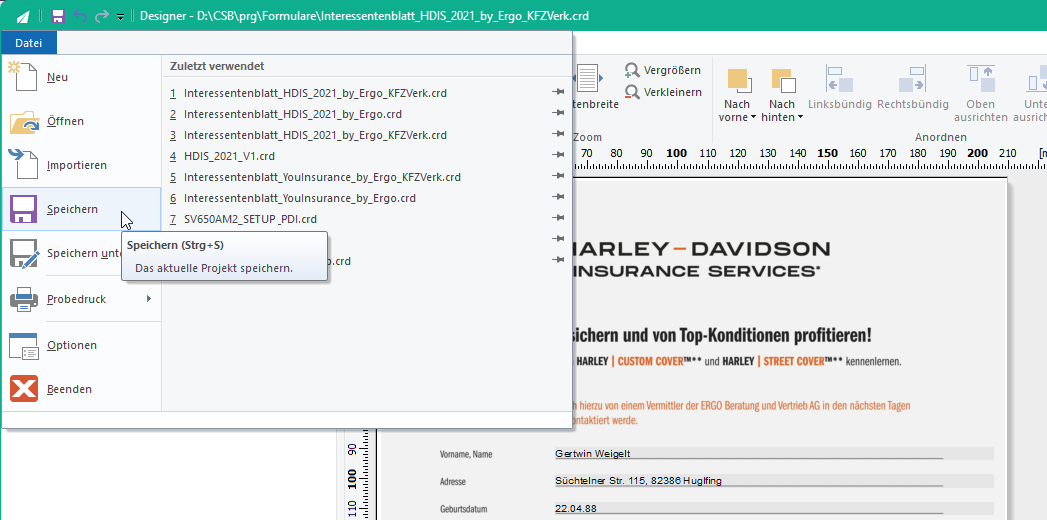Choose Neu to create a new project

(x=81, y=77)
